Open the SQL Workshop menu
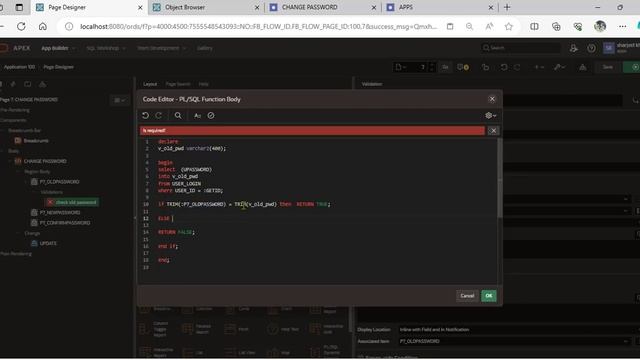640x360 pixels. [x=106, y=48]
